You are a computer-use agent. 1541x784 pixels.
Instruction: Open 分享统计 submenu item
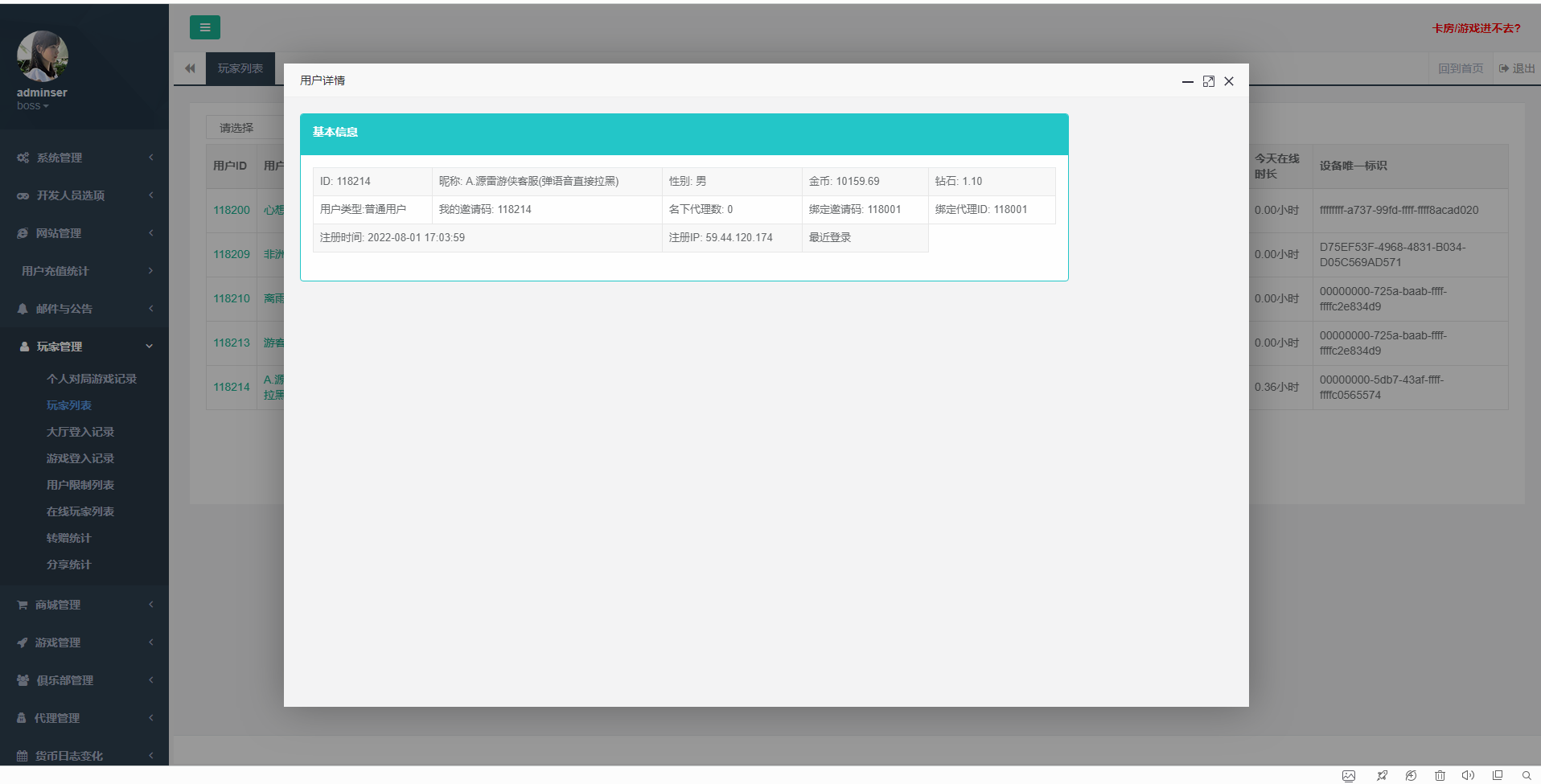point(69,564)
